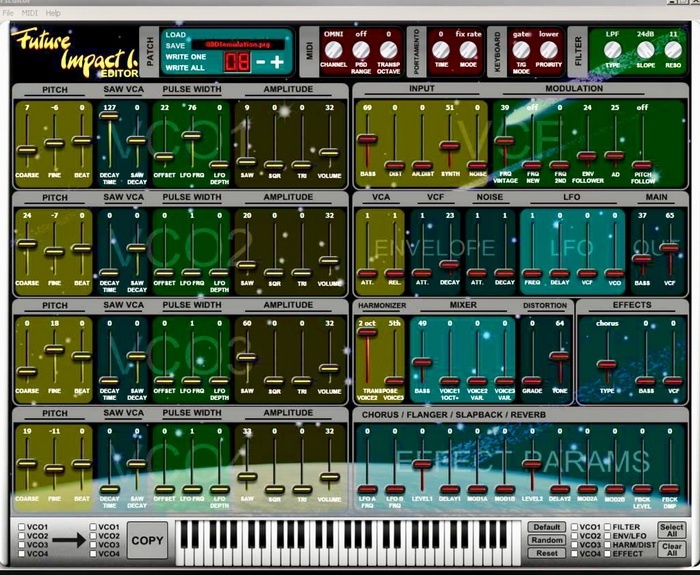Click the Main BASS output slider handle
700x575 pixels.
[x=642, y=258]
